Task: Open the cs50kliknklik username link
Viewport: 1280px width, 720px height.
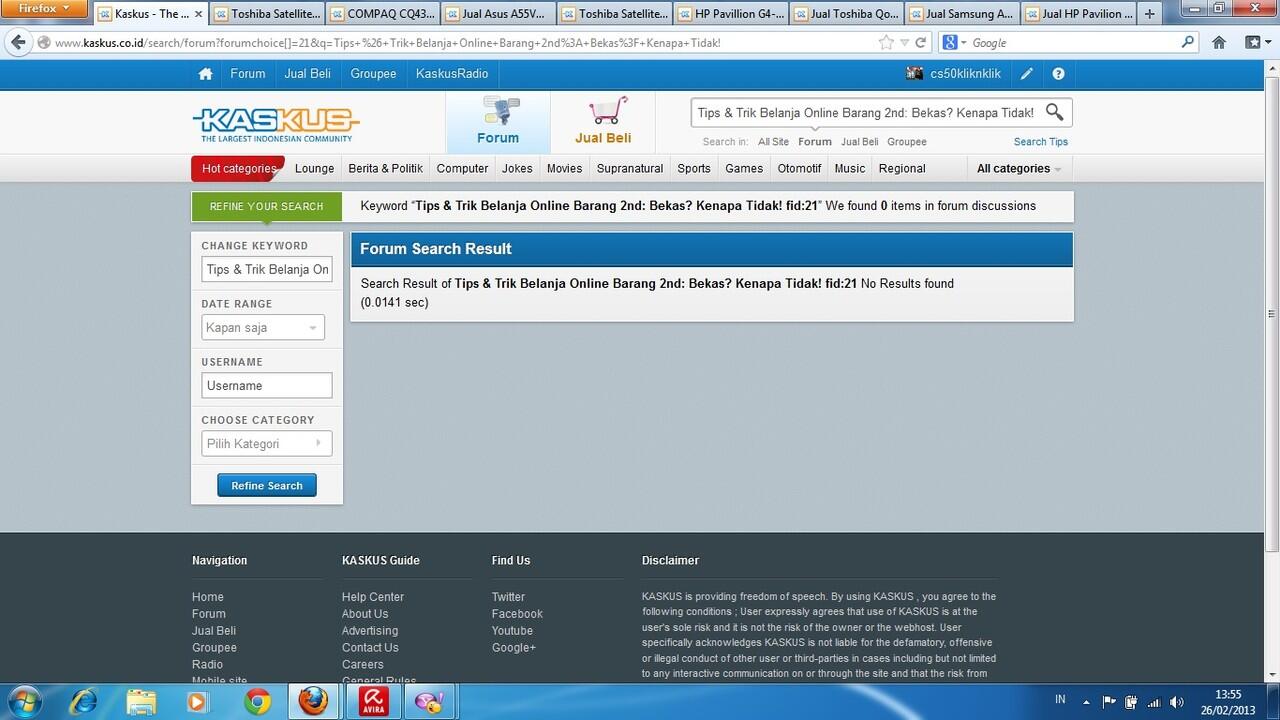Action: tap(965, 74)
